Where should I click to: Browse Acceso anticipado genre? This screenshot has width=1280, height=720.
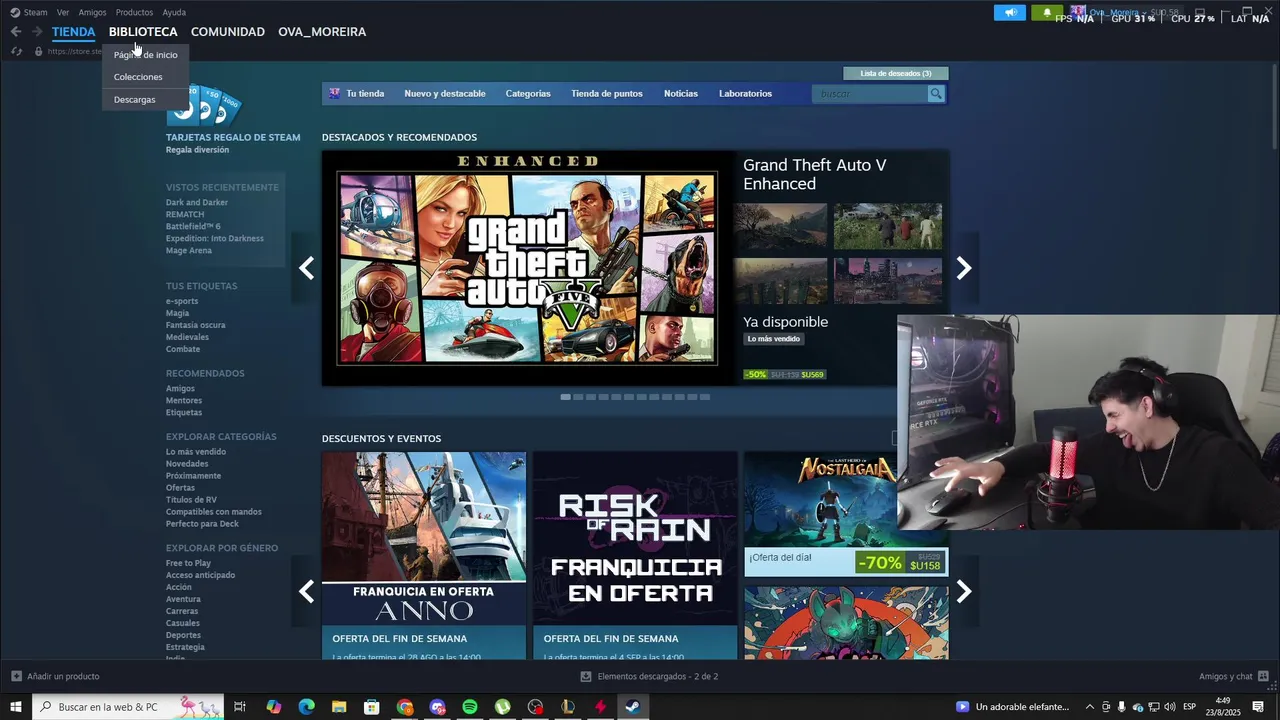tap(201, 575)
